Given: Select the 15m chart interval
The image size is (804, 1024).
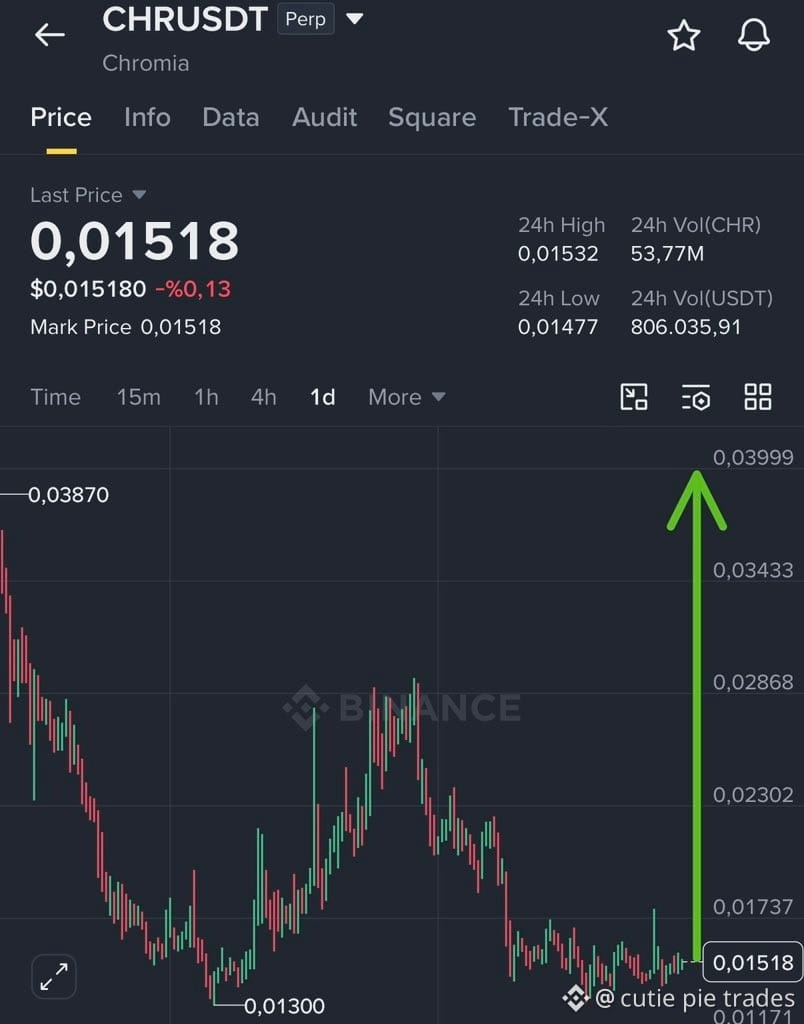Looking at the screenshot, I should (x=138, y=396).
